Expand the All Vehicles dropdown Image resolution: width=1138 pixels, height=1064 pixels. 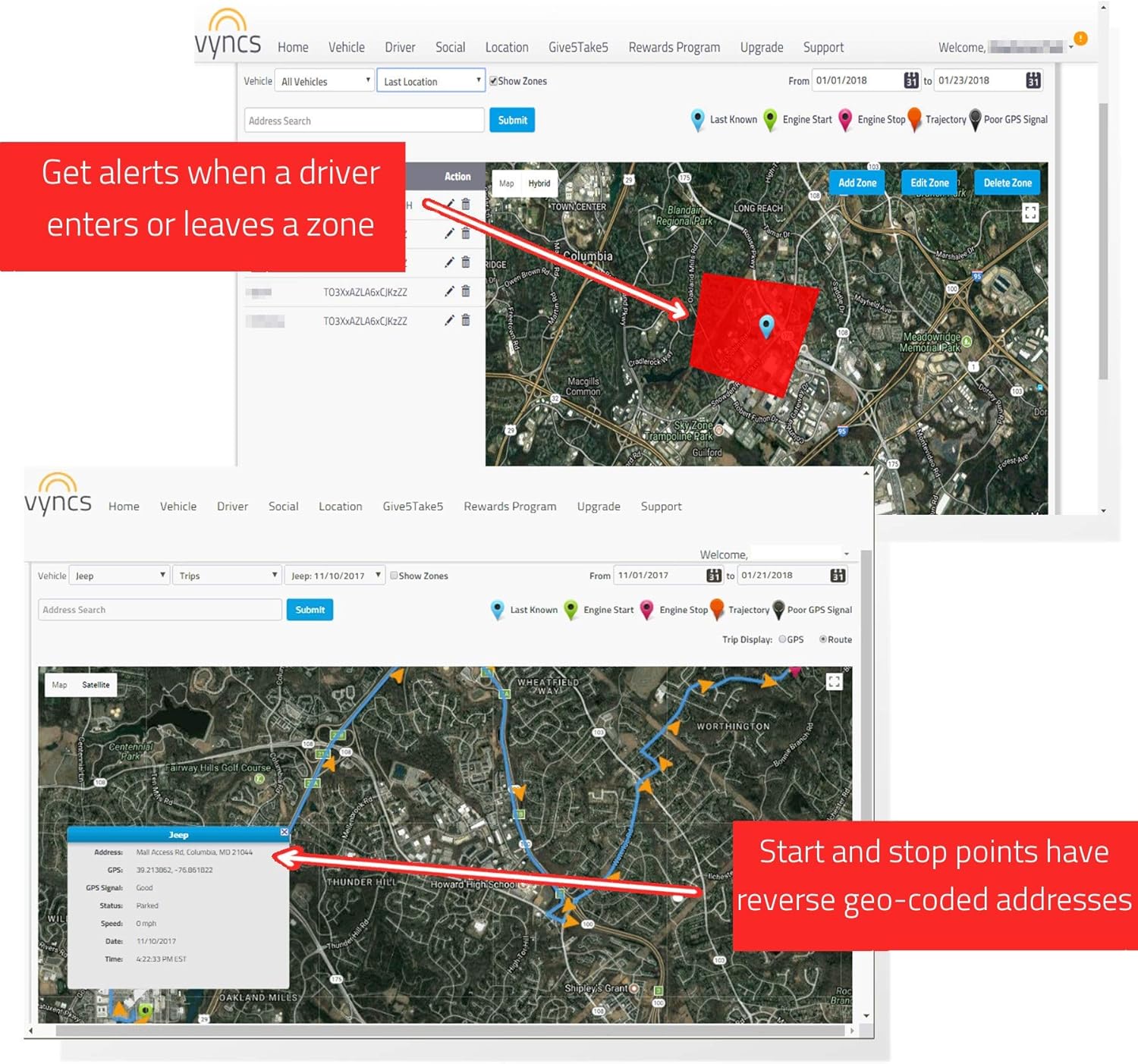coord(324,81)
